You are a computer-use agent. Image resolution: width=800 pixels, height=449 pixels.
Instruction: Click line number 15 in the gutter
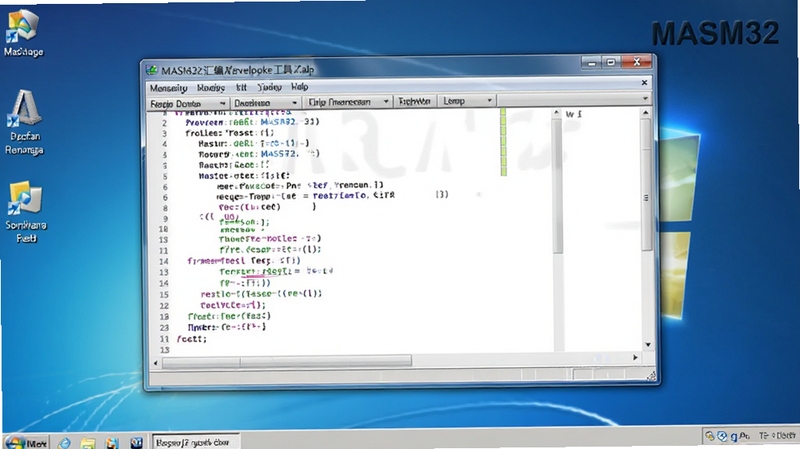pos(164,294)
